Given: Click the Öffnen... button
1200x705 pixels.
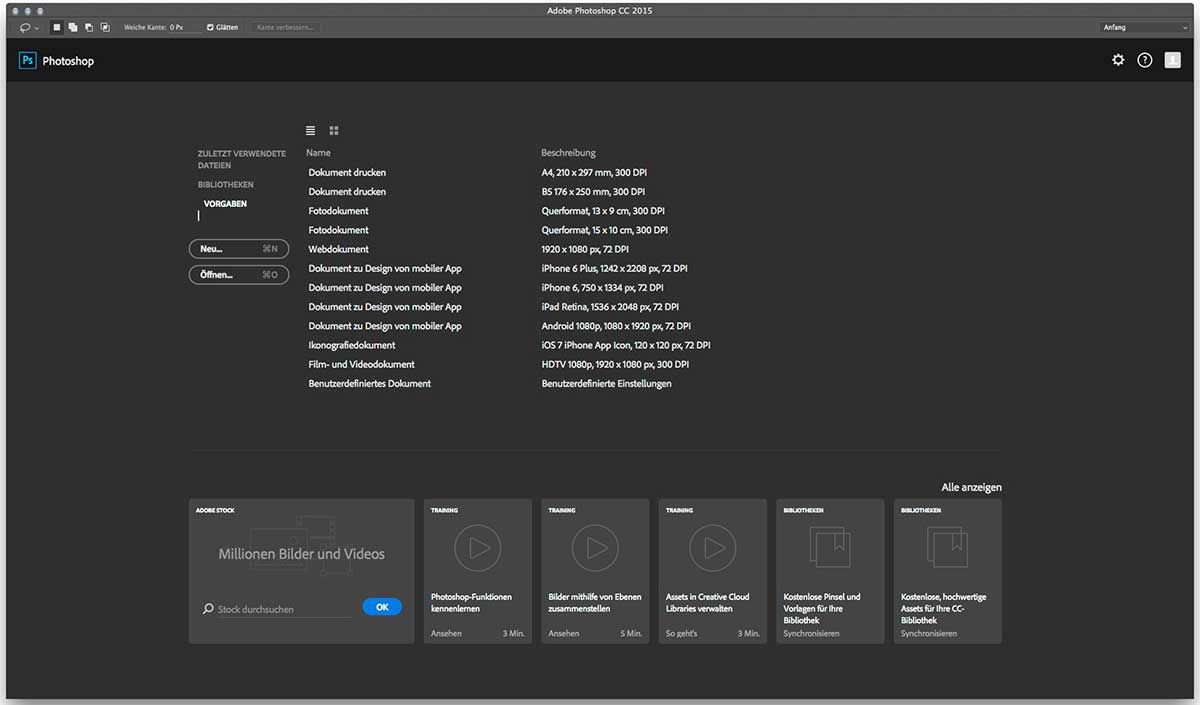Looking at the screenshot, I should [x=238, y=274].
